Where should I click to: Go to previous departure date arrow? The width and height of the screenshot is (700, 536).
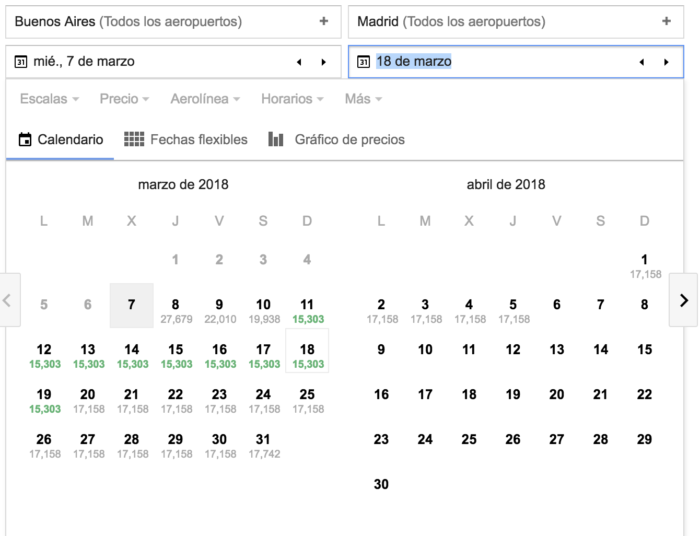[299, 62]
